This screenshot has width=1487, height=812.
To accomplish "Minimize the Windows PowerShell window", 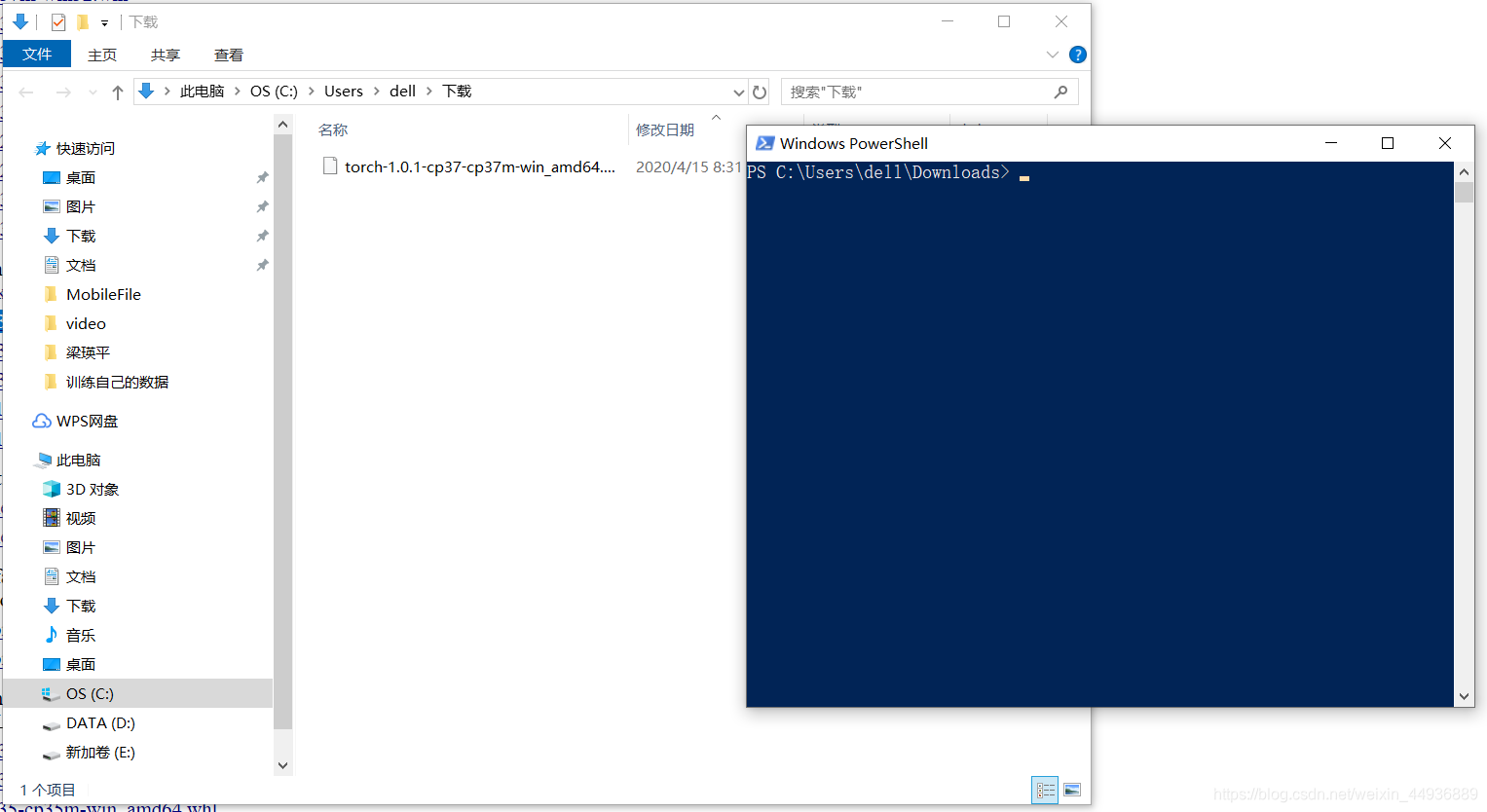I will pos(1331,143).
